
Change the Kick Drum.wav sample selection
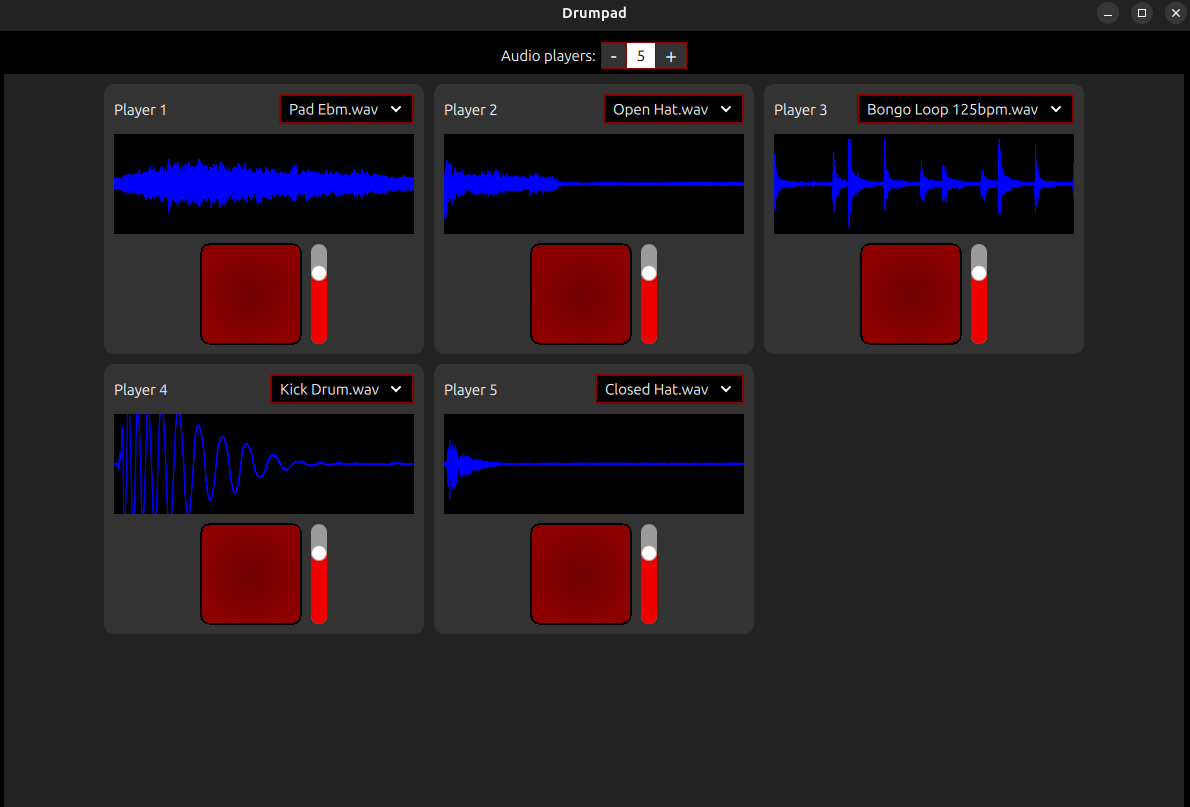[341, 389]
